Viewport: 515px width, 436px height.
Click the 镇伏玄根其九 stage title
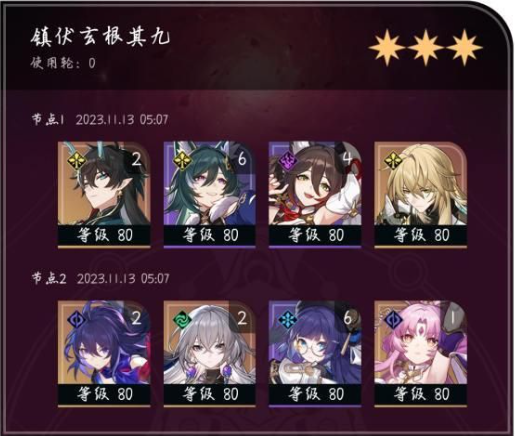pyautogui.click(x=100, y=36)
